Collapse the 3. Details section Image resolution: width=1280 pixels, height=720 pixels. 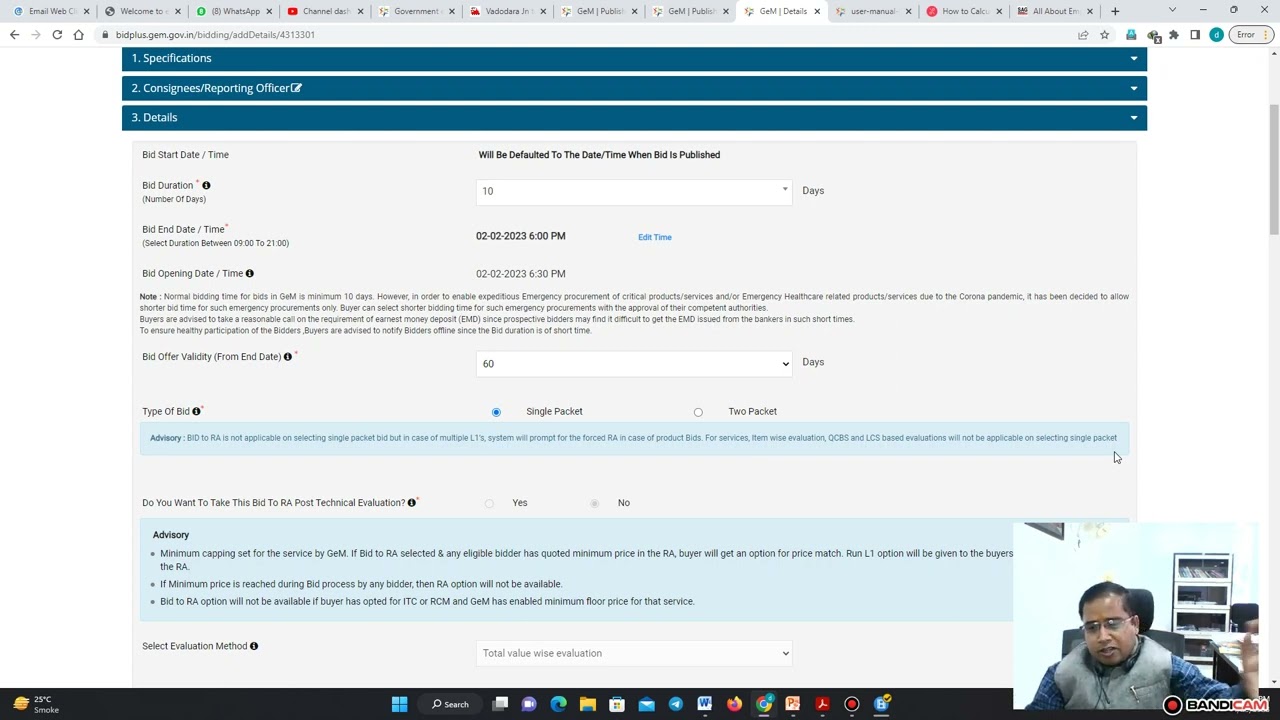coord(634,117)
